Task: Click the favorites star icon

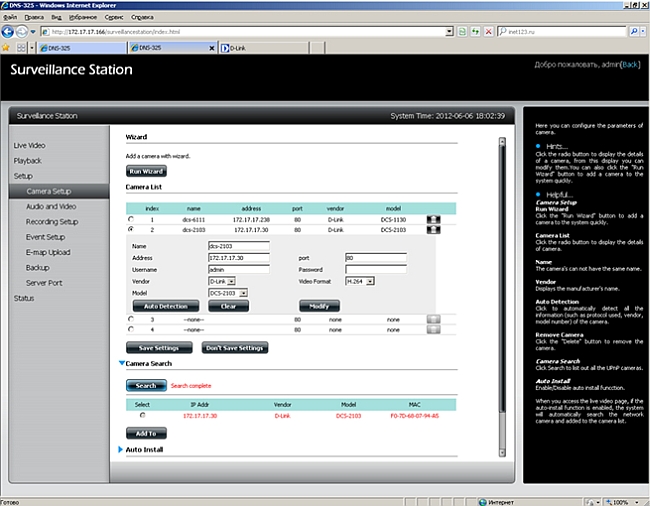Action: point(7,47)
